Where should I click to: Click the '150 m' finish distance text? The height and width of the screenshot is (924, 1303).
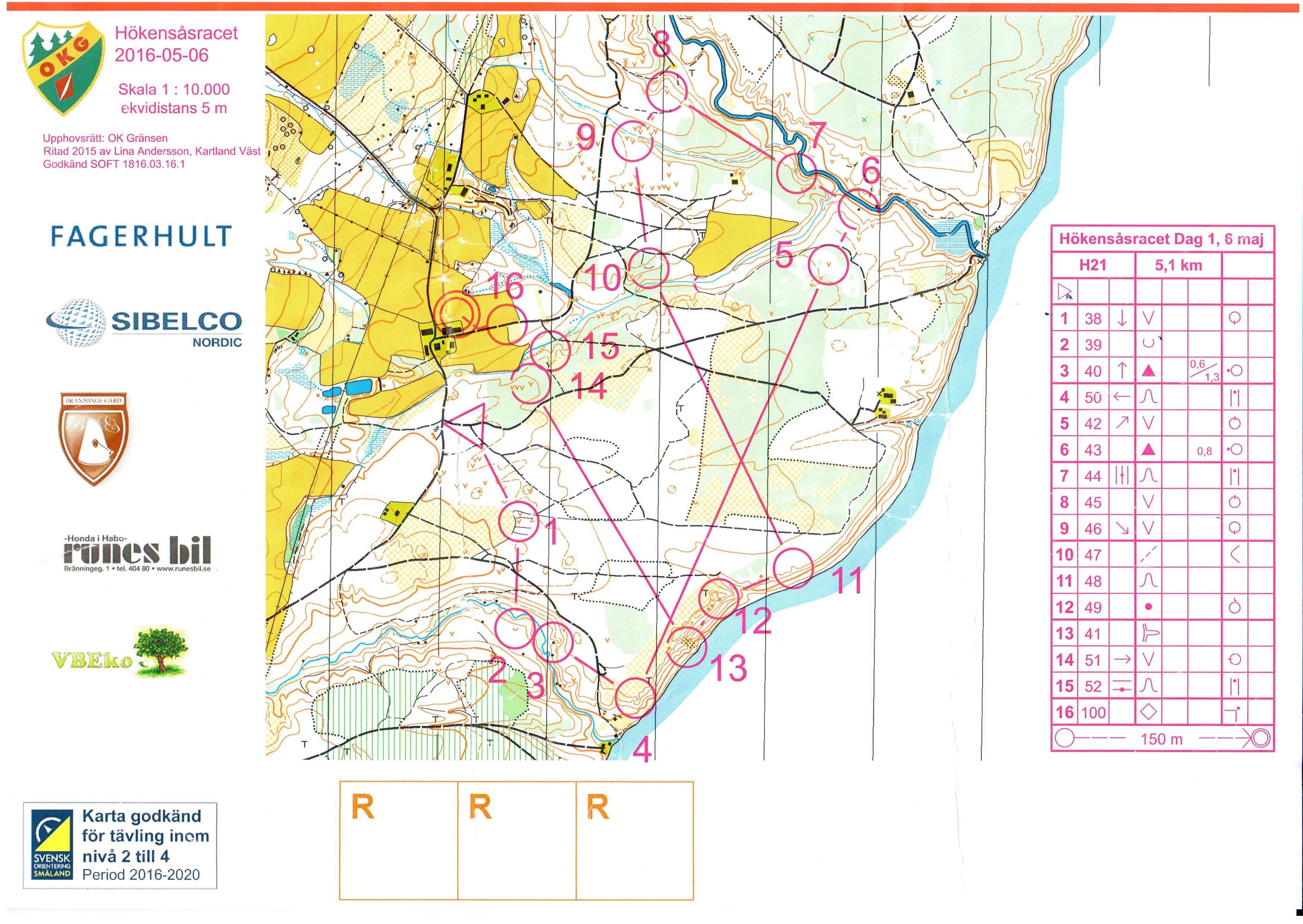pyautogui.click(x=1161, y=739)
